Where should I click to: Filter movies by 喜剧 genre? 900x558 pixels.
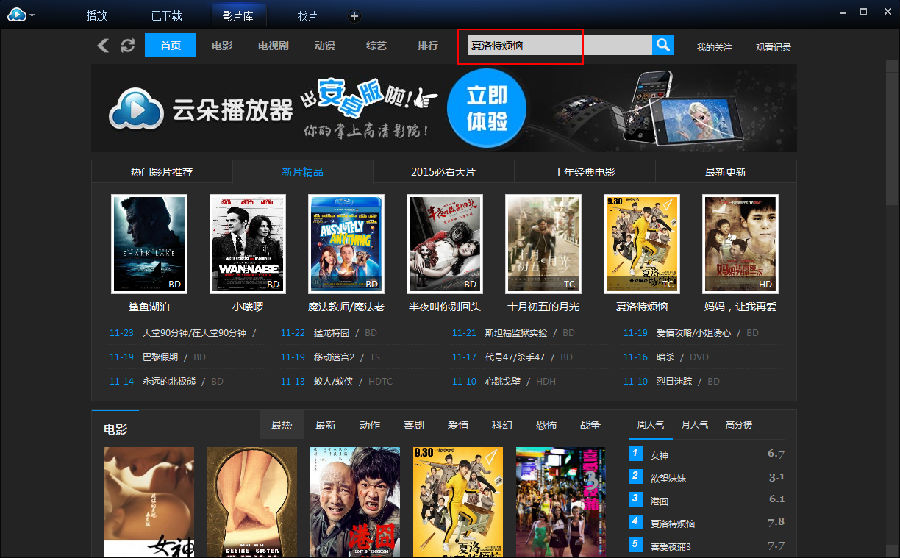coord(413,425)
